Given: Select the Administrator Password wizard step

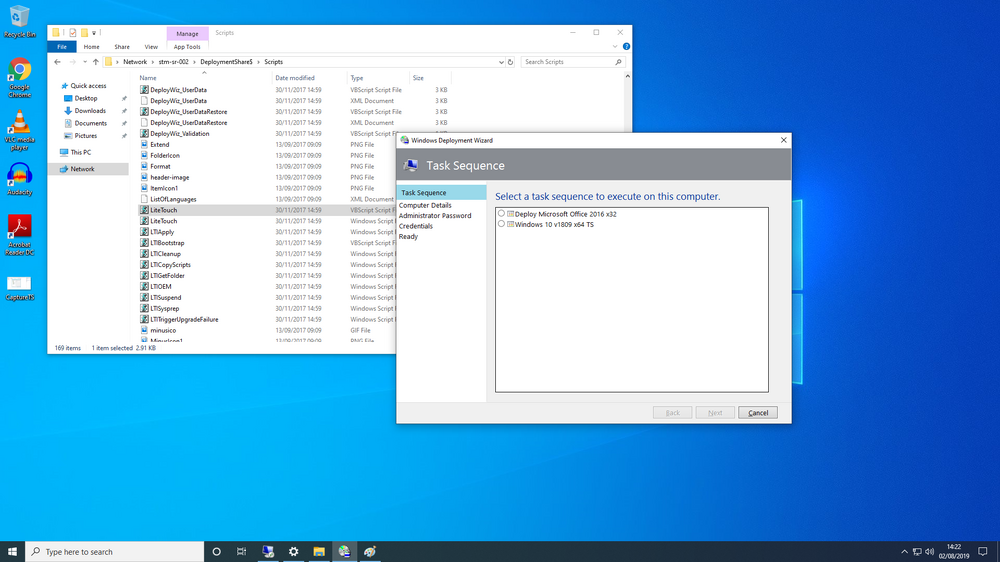Looking at the screenshot, I should point(435,216).
